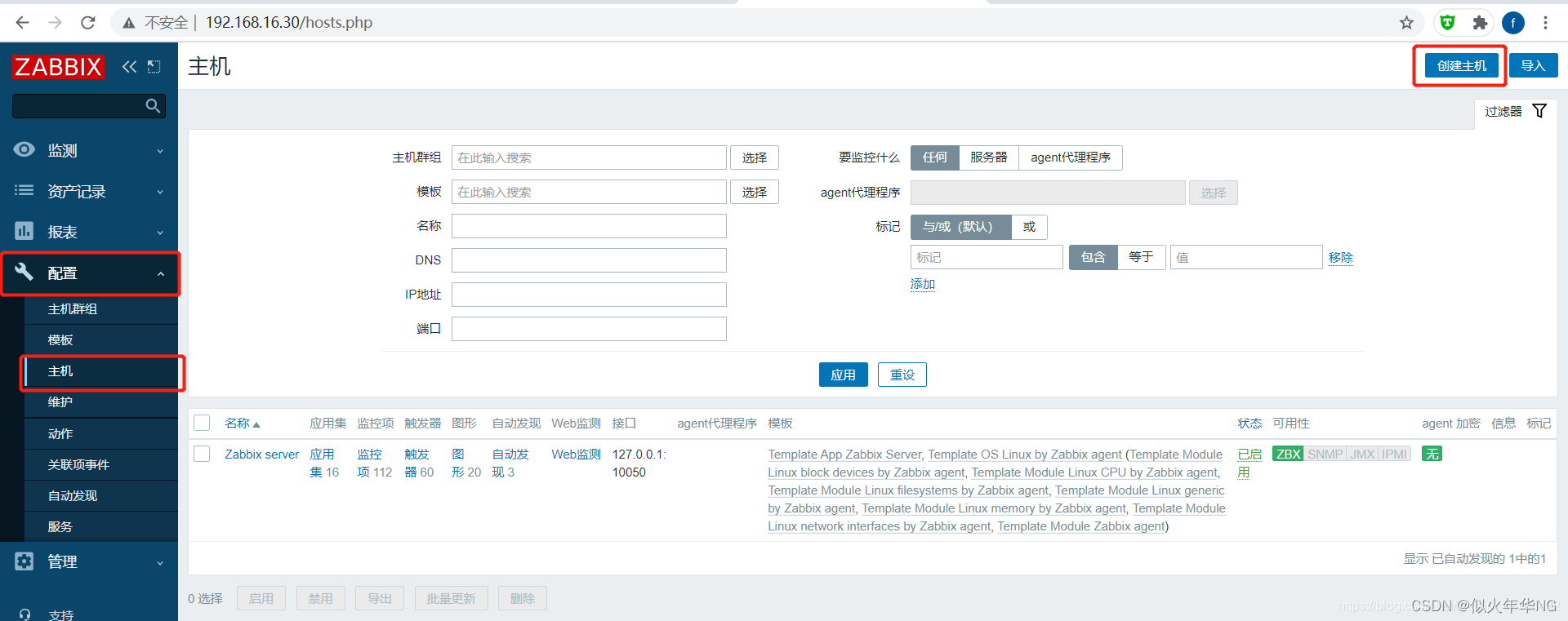Bookmark this page with the star icon
Screen dimensions: 1568x621
pyautogui.click(x=1406, y=23)
